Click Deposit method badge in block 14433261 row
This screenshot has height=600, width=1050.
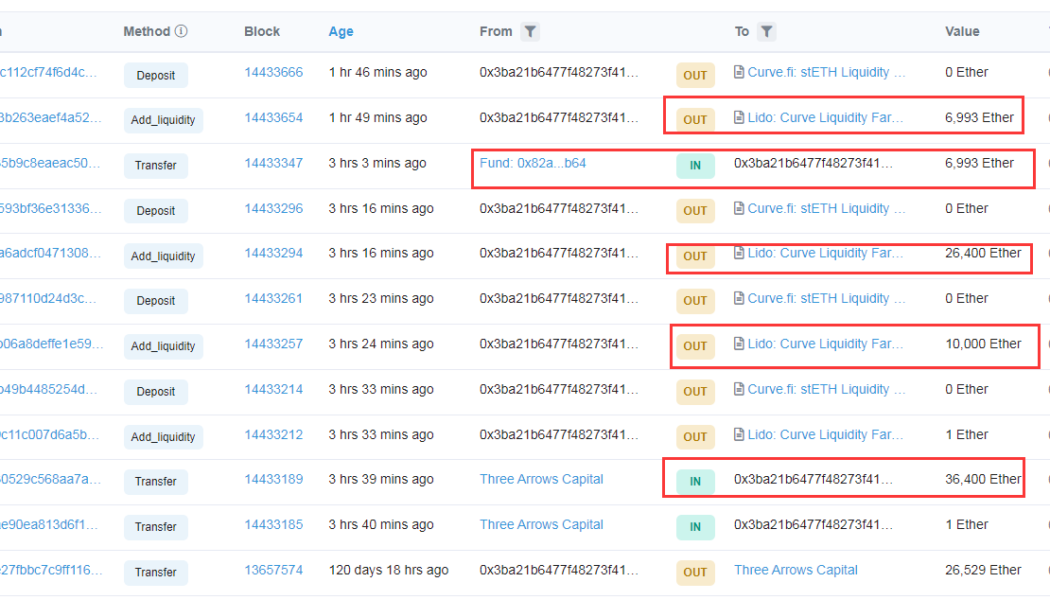[156, 301]
